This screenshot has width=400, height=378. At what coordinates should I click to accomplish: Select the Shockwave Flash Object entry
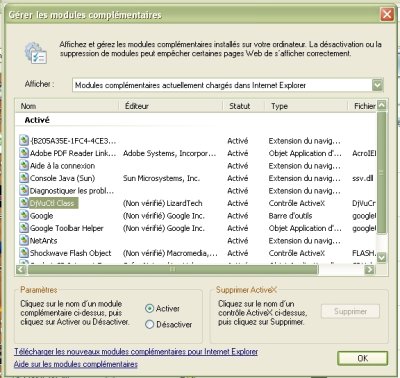[70, 253]
